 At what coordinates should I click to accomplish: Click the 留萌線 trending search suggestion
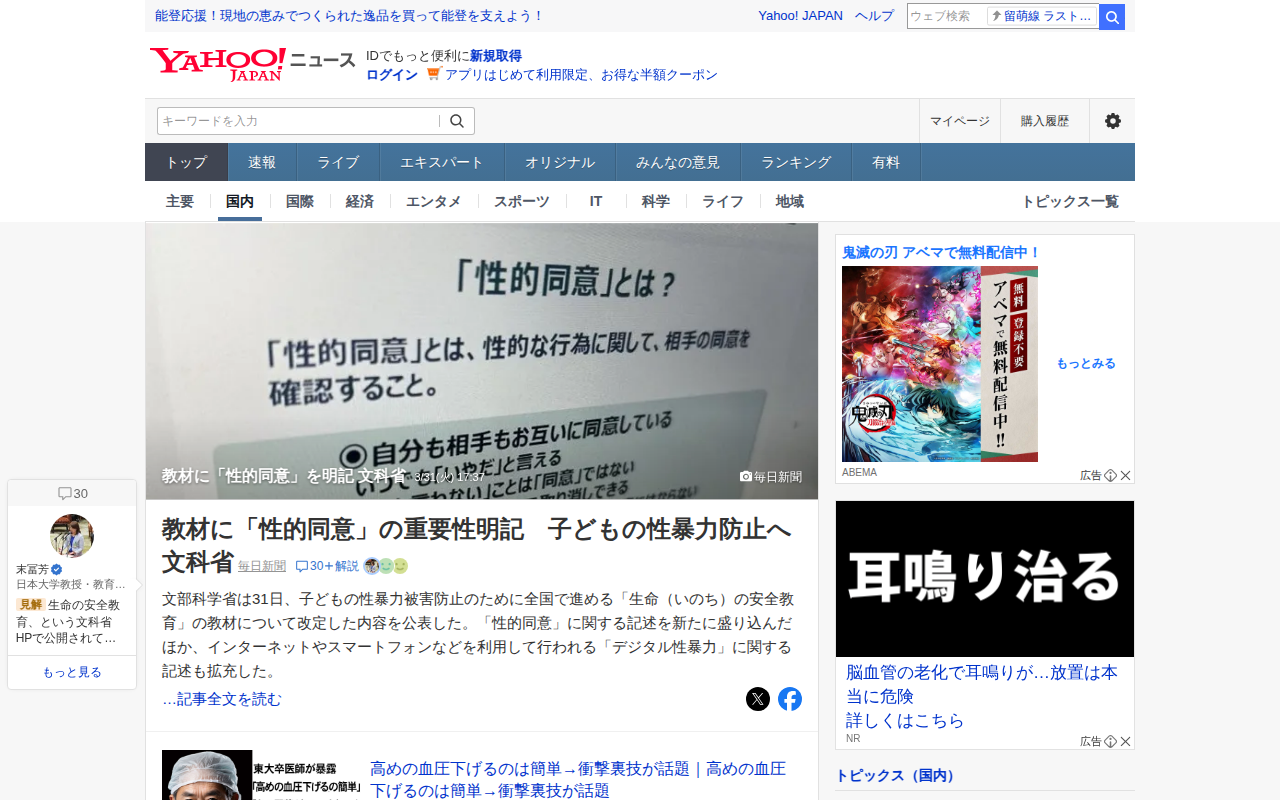1042,16
